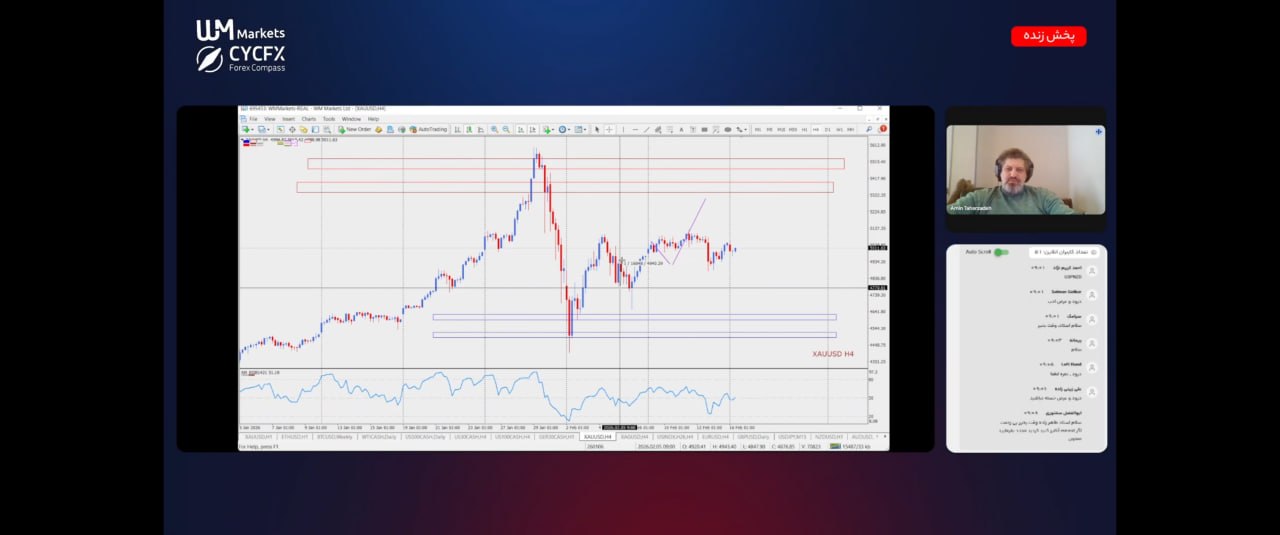Image resolution: width=1280 pixels, height=535 pixels.
Task: Switch chart to line chart icon
Action: (x=481, y=129)
